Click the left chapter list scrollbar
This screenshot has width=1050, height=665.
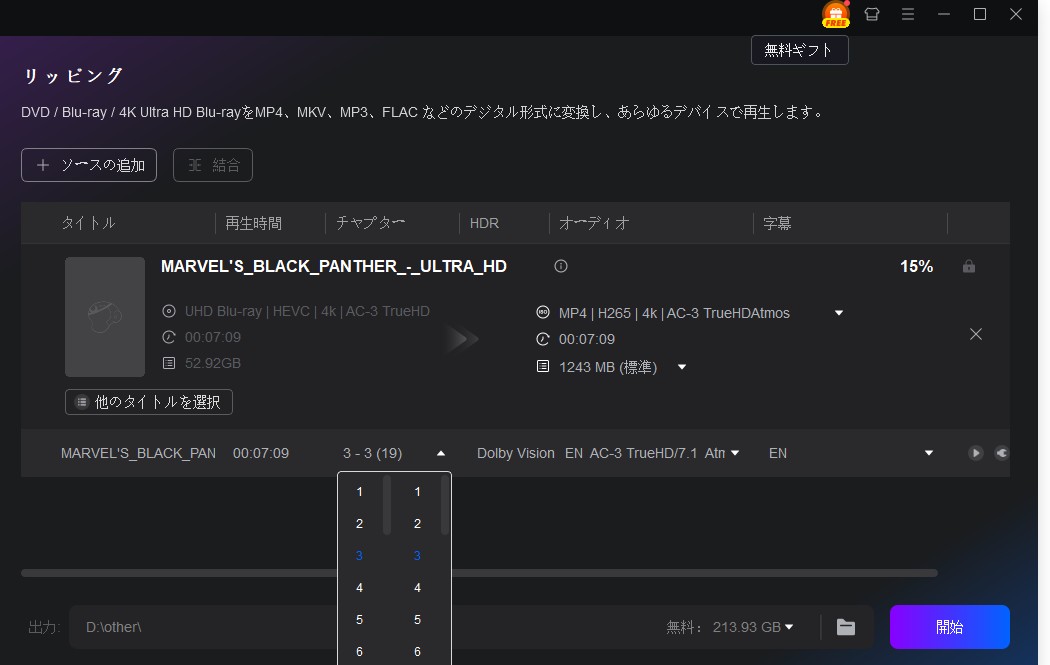(x=386, y=505)
